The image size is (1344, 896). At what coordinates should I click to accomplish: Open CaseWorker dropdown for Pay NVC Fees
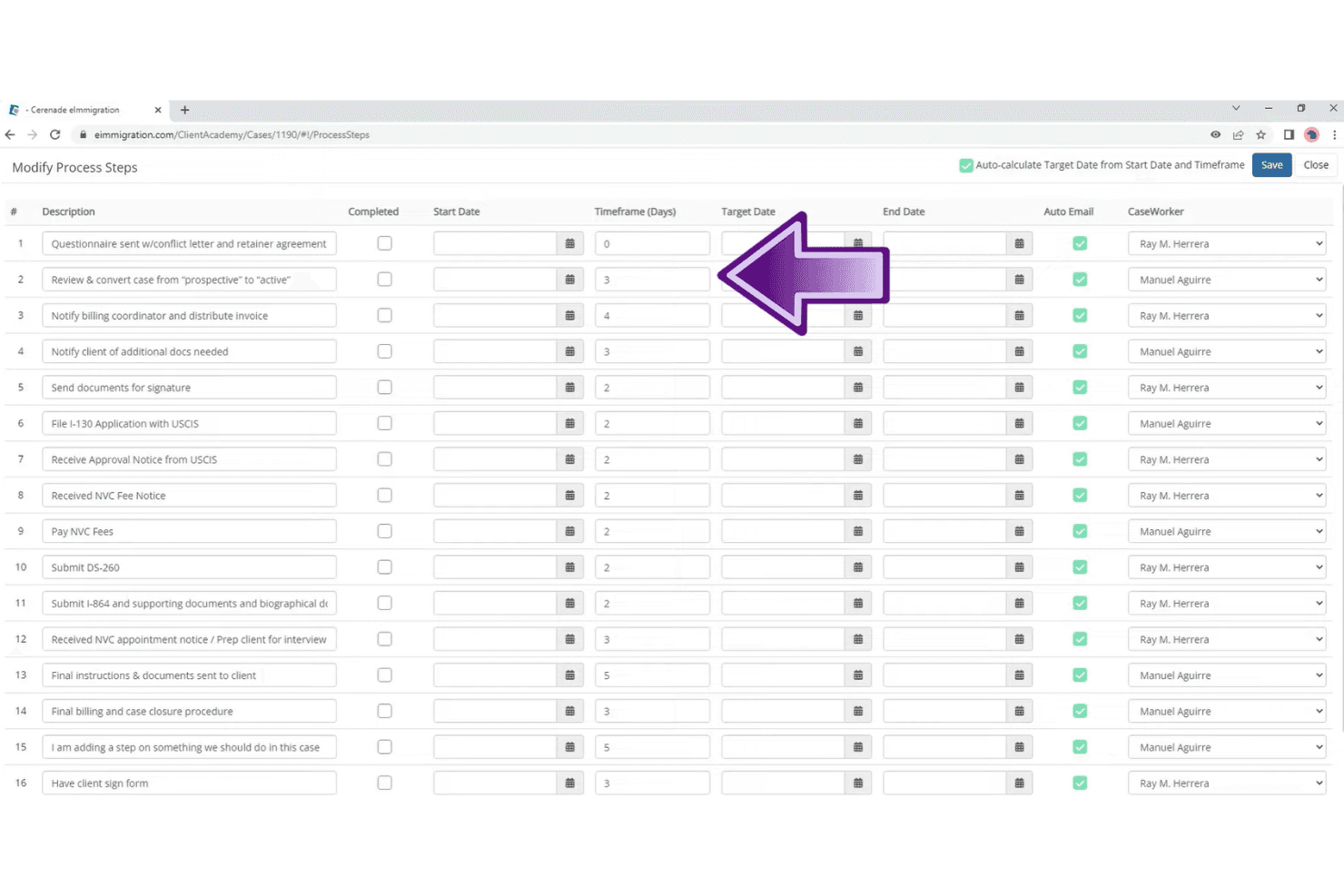pos(1227,531)
